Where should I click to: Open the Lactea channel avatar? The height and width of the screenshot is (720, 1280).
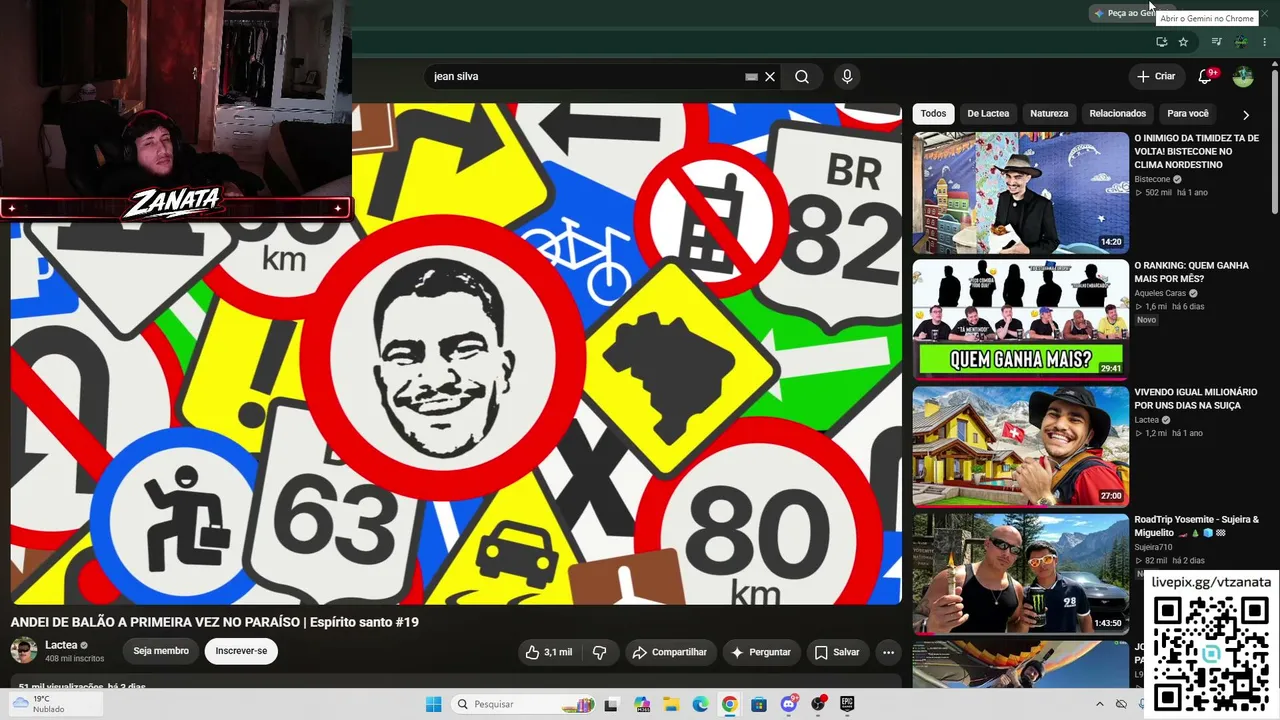point(24,651)
